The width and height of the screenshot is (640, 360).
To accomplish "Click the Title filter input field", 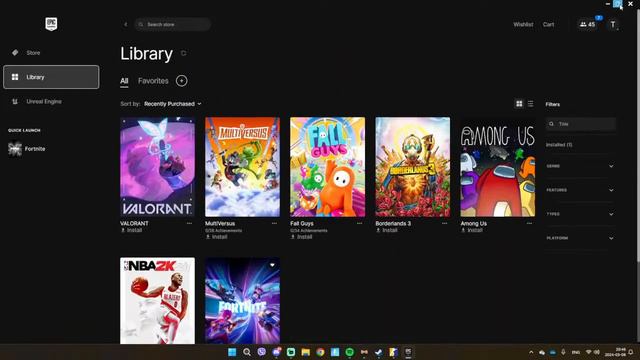I will pyautogui.click(x=581, y=124).
